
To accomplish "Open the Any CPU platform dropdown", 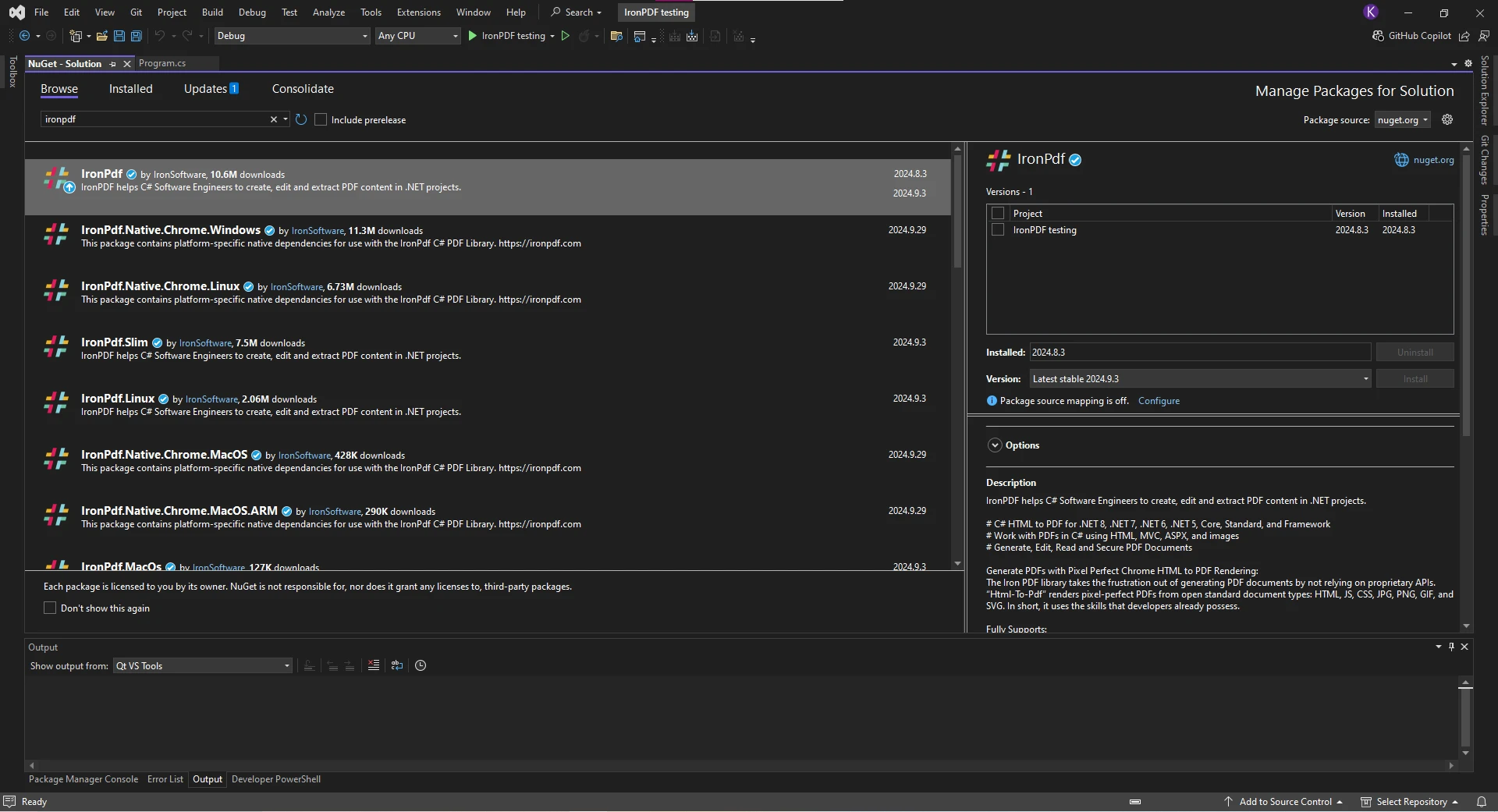I will (x=418, y=36).
